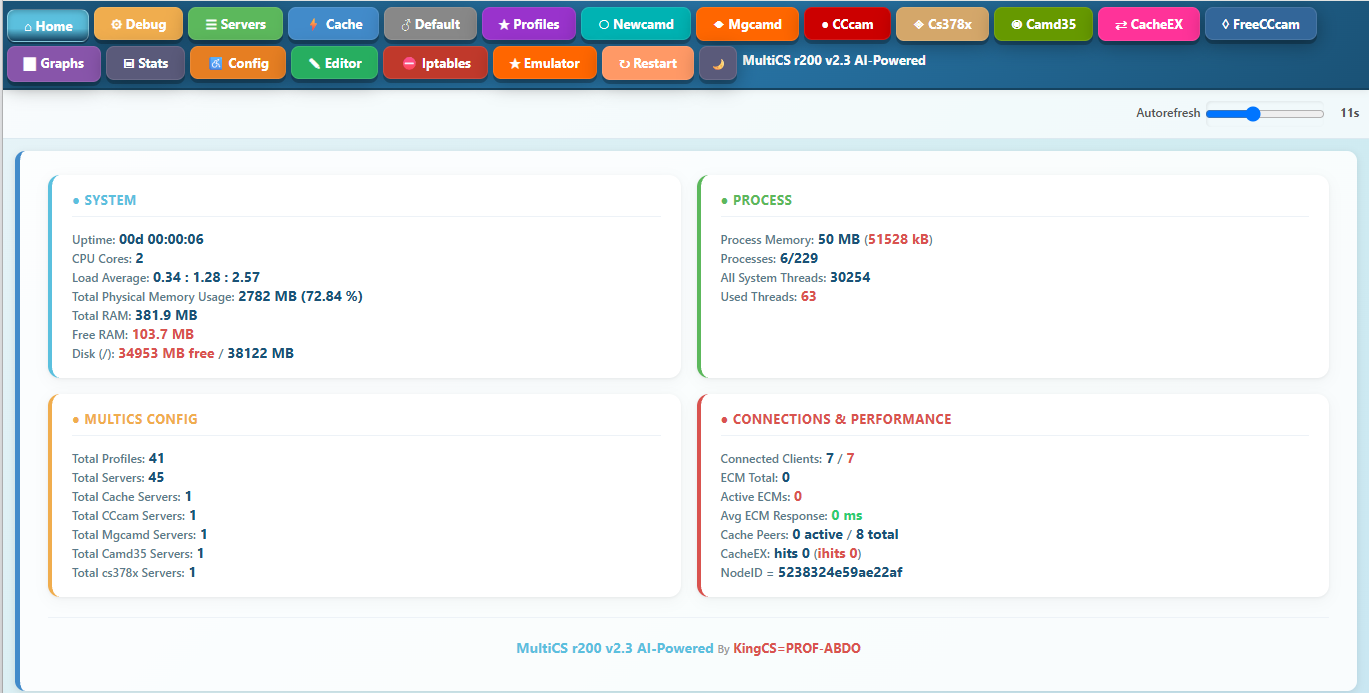1369x693 pixels.
Task: Click the Disk free value 34953 MB free
Action: point(166,353)
